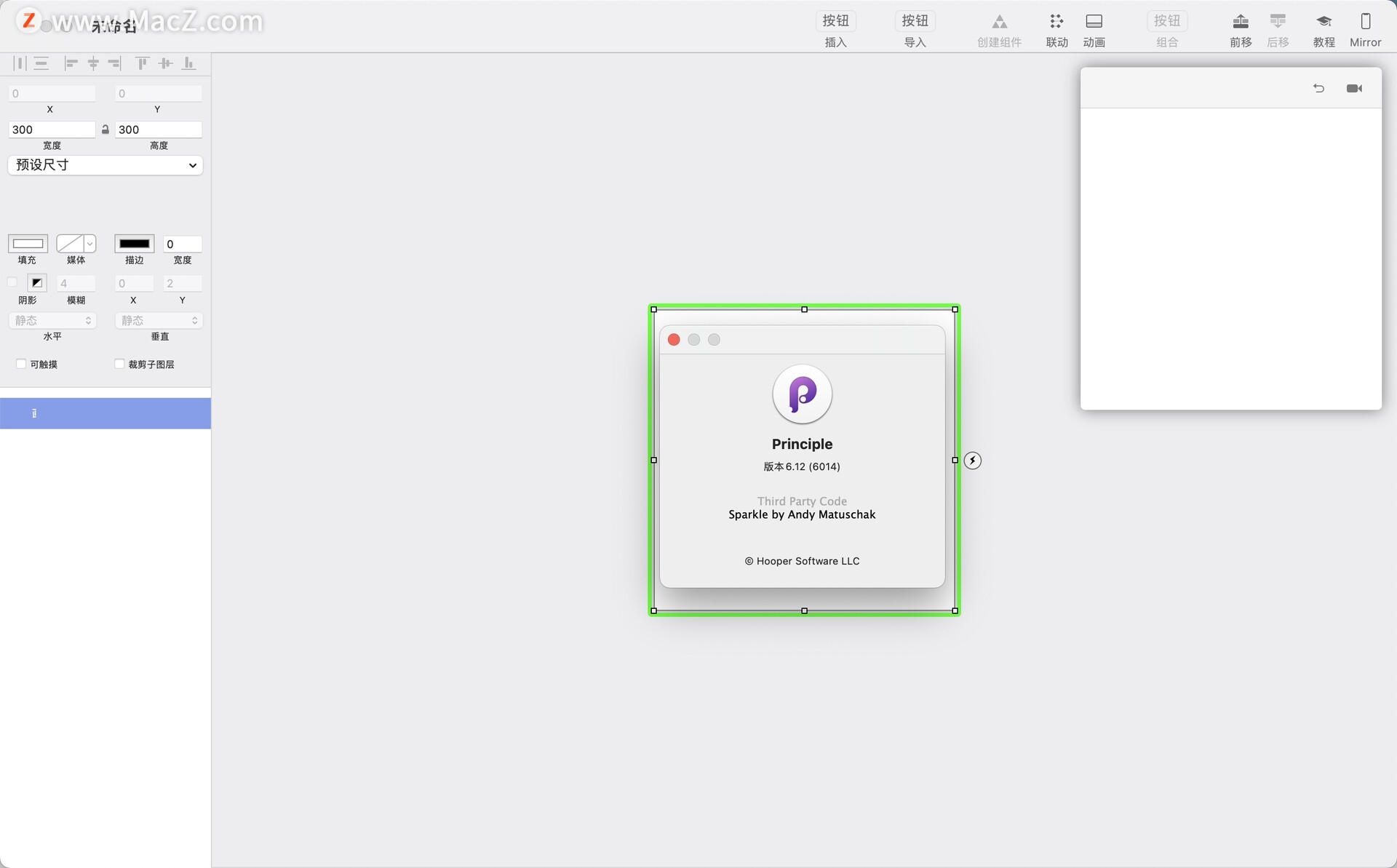The height and width of the screenshot is (868, 1397).
Task: Toggle the width-height aspect lock
Action: click(x=106, y=130)
